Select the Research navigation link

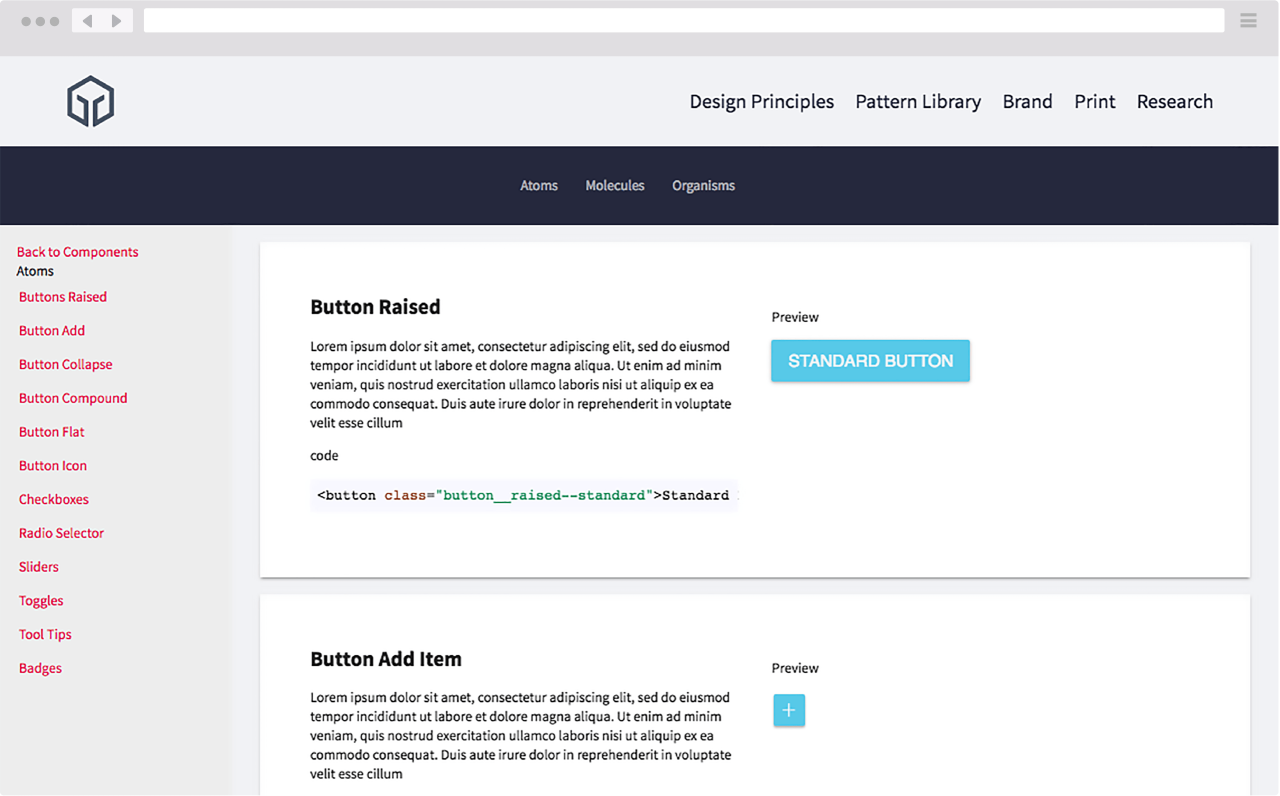pyautogui.click(x=1174, y=102)
